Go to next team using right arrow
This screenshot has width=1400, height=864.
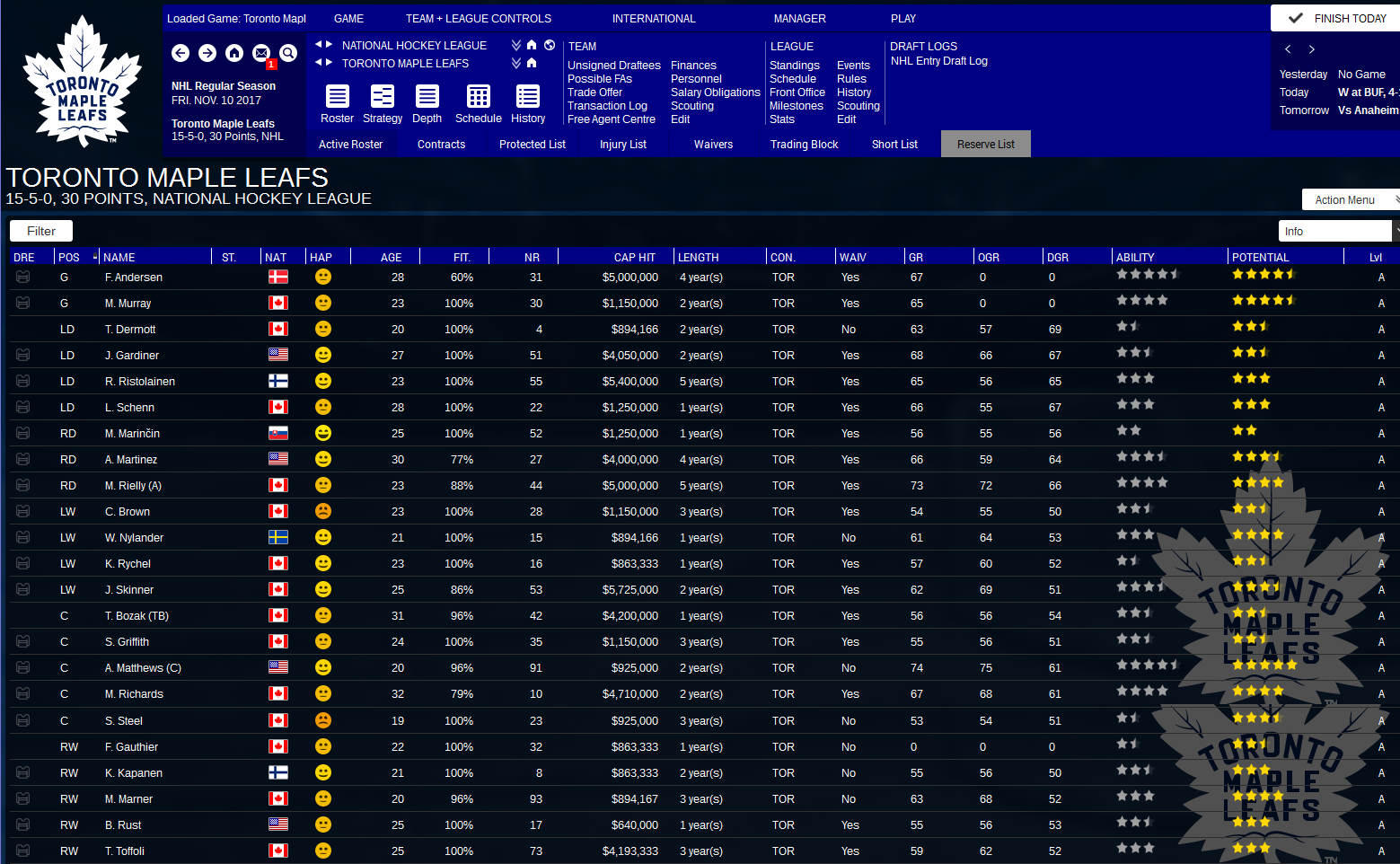(x=330, y=62)
